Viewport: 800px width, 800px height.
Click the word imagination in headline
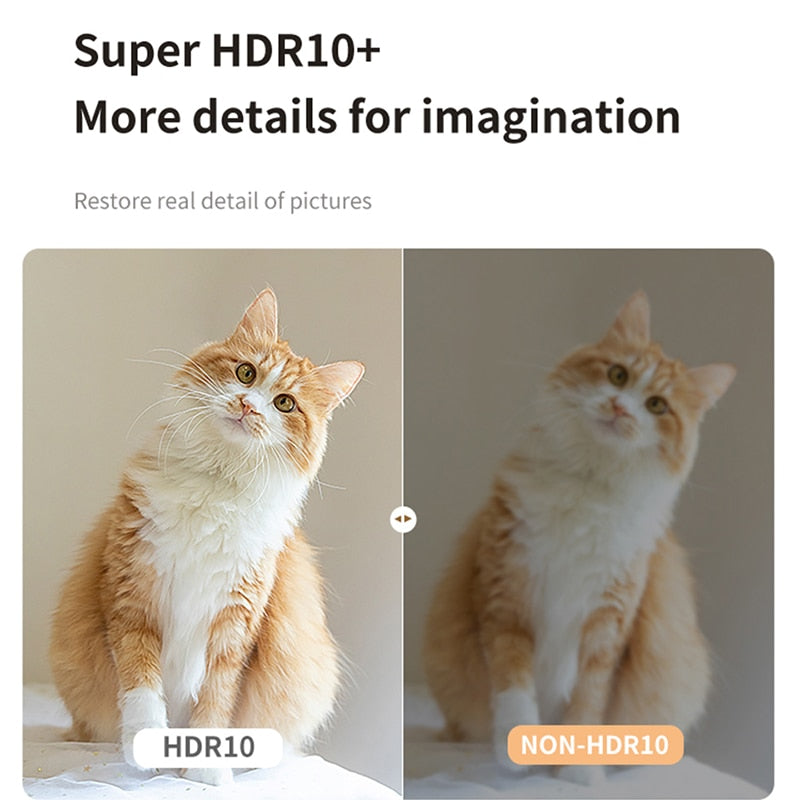point(551,118)
